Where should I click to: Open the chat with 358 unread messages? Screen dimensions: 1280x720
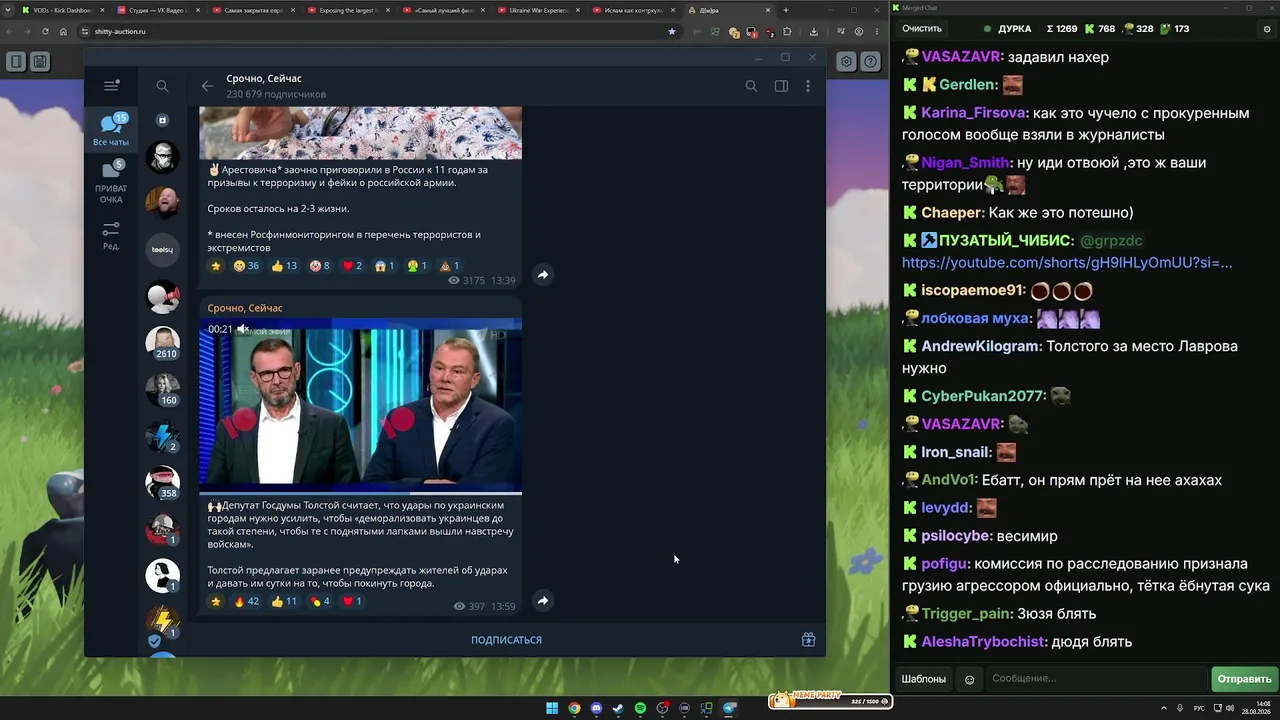tap(163, 482)
